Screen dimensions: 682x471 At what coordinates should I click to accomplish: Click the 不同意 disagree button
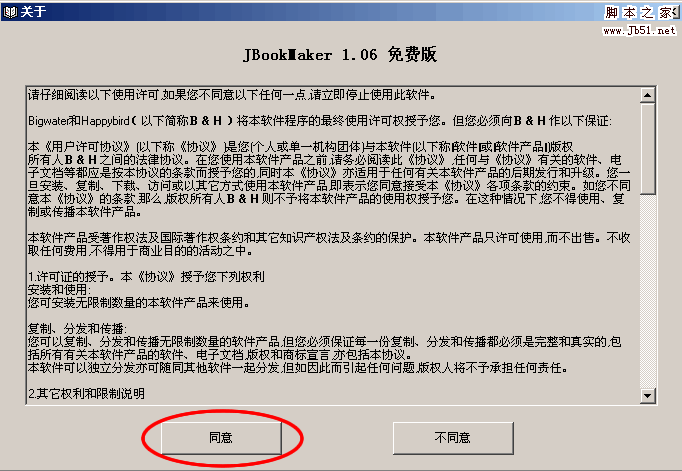pos(453,438)
